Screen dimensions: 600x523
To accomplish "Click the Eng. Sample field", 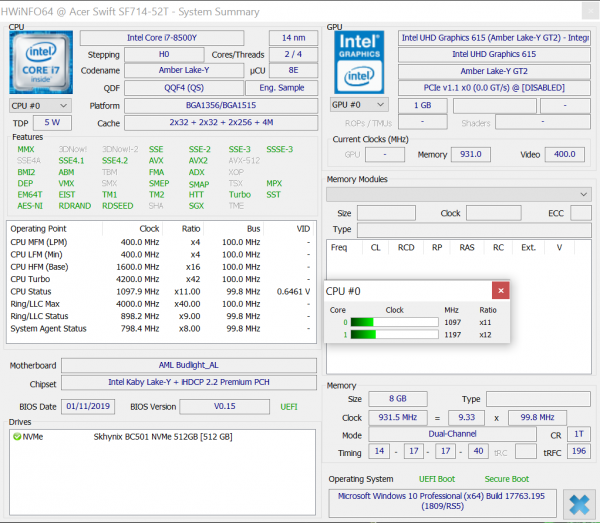I will tap(282, 88).
